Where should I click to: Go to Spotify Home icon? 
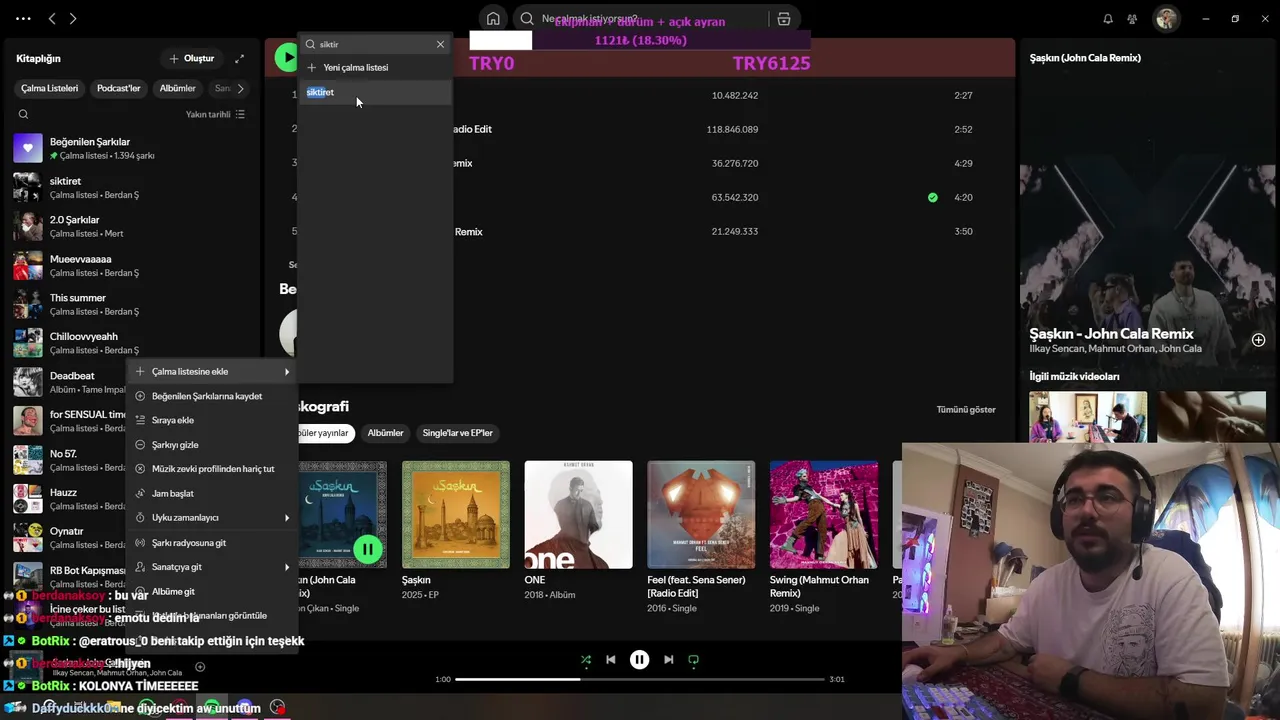pos(493,18)
